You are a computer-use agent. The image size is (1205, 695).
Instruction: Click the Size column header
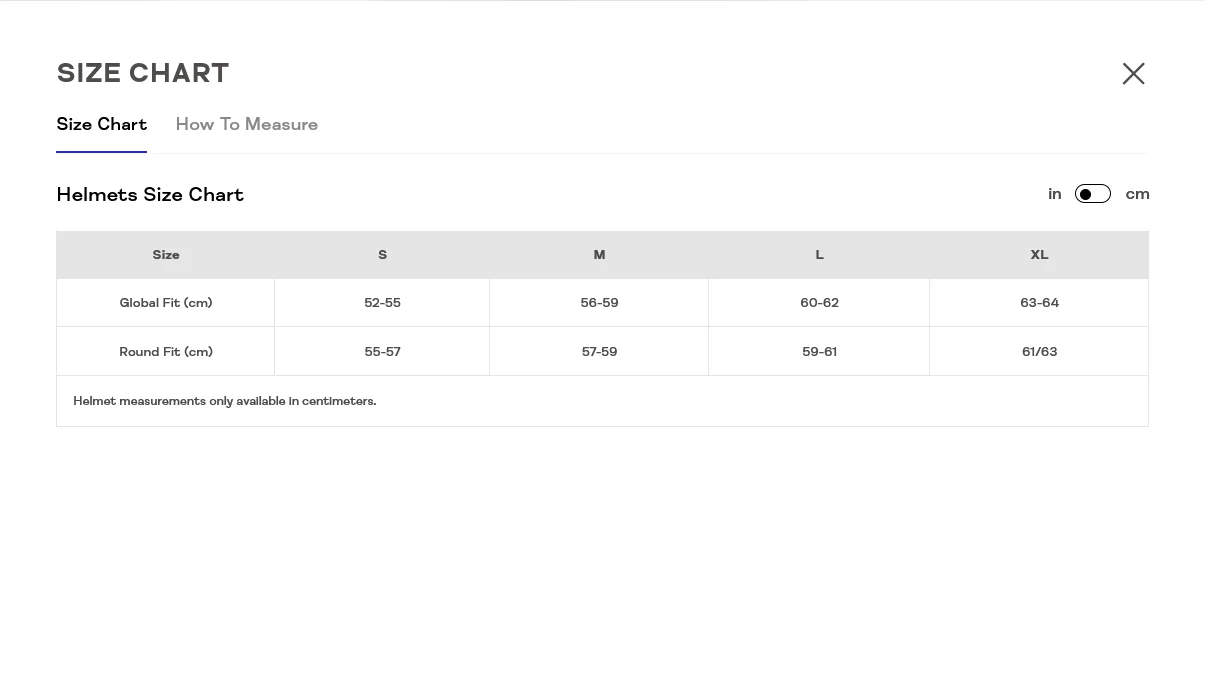pos(166,255)
